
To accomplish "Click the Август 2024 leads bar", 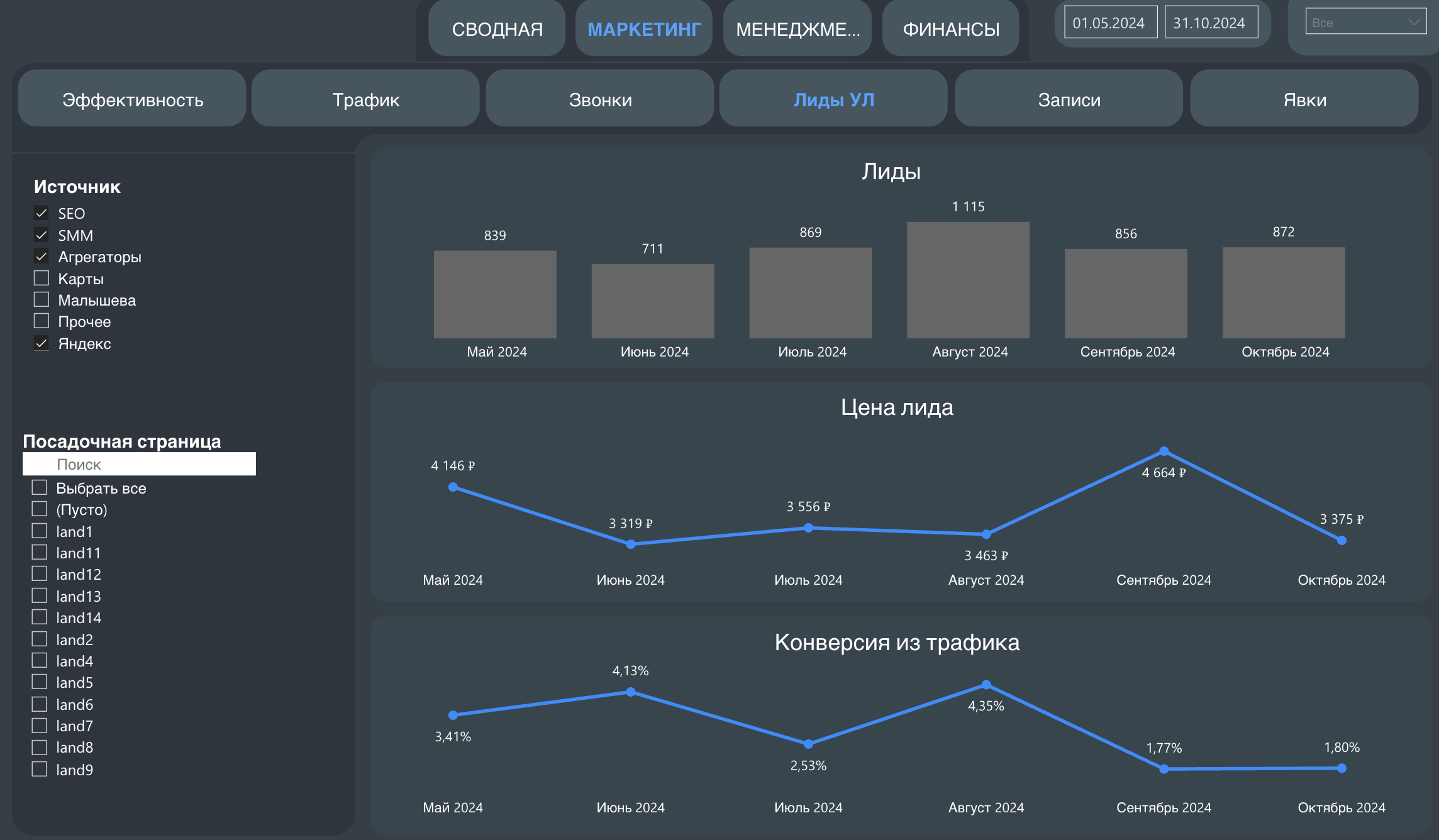I will (968, 280).
